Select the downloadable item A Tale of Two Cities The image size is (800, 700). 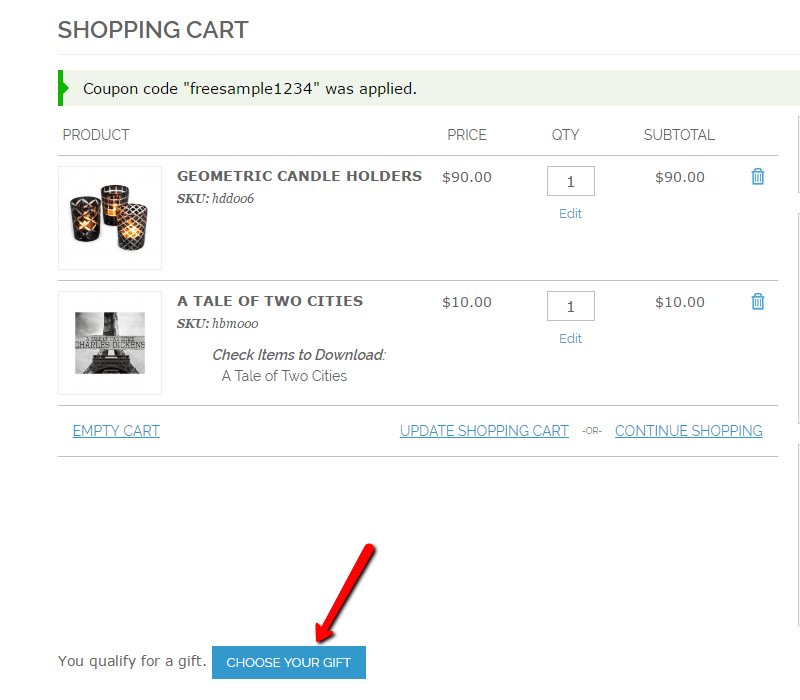click(x=284, y=376)
